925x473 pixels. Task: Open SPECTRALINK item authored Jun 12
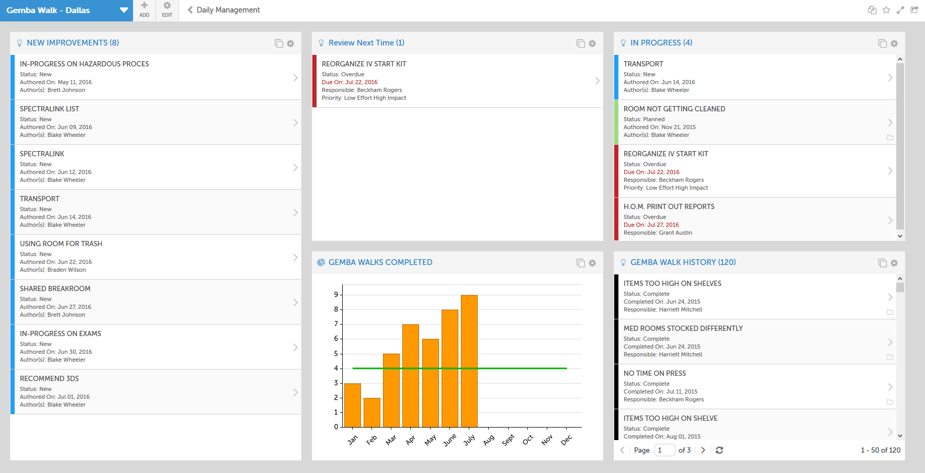tap(156, 167)
